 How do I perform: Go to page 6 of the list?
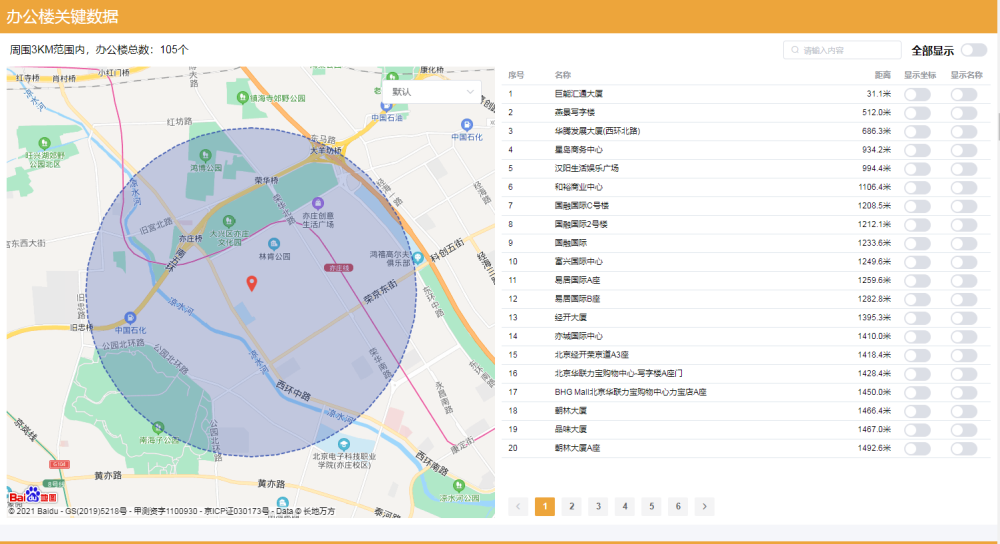(x=678, y=506)
